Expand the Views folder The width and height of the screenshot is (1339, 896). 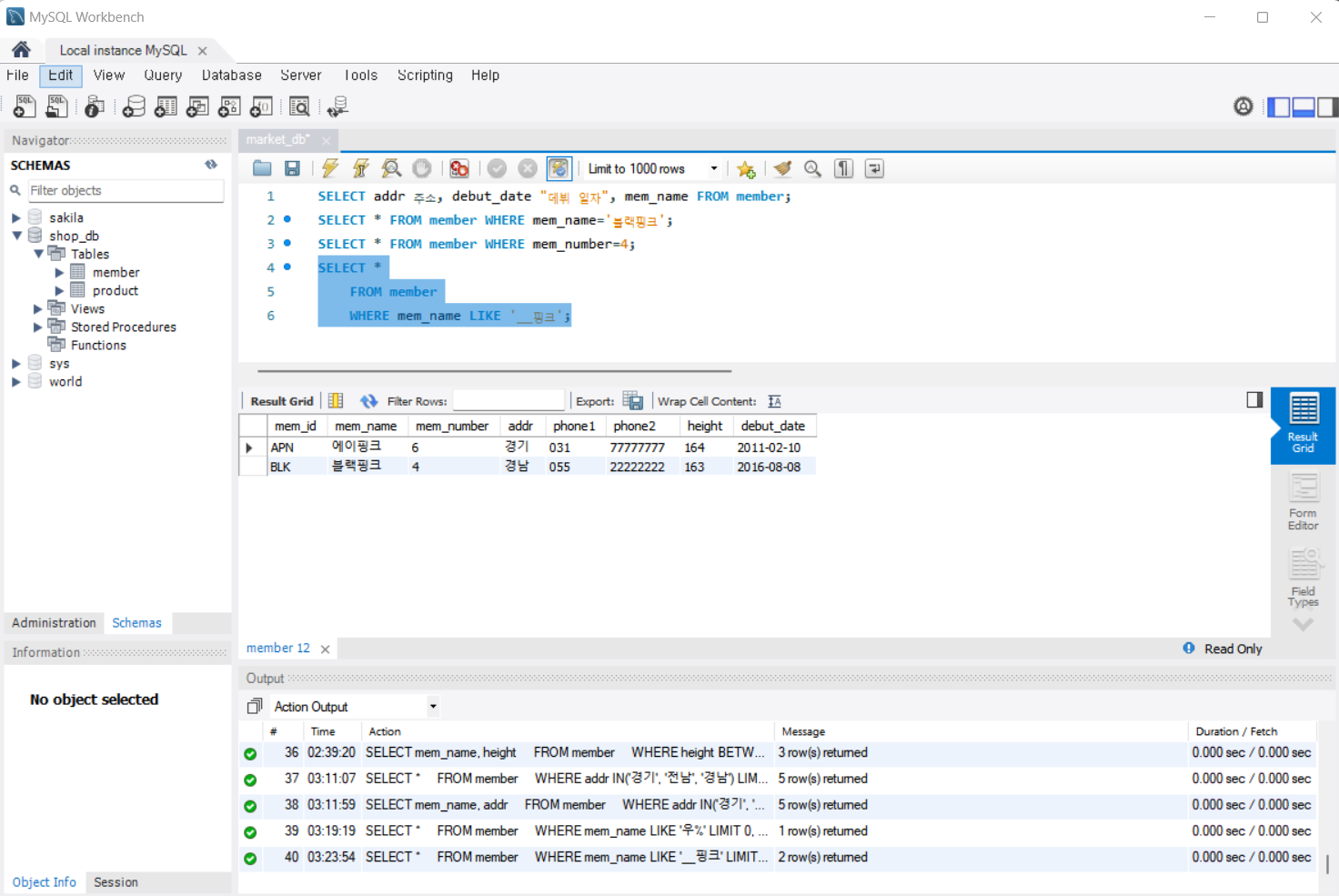pos(37,309)
